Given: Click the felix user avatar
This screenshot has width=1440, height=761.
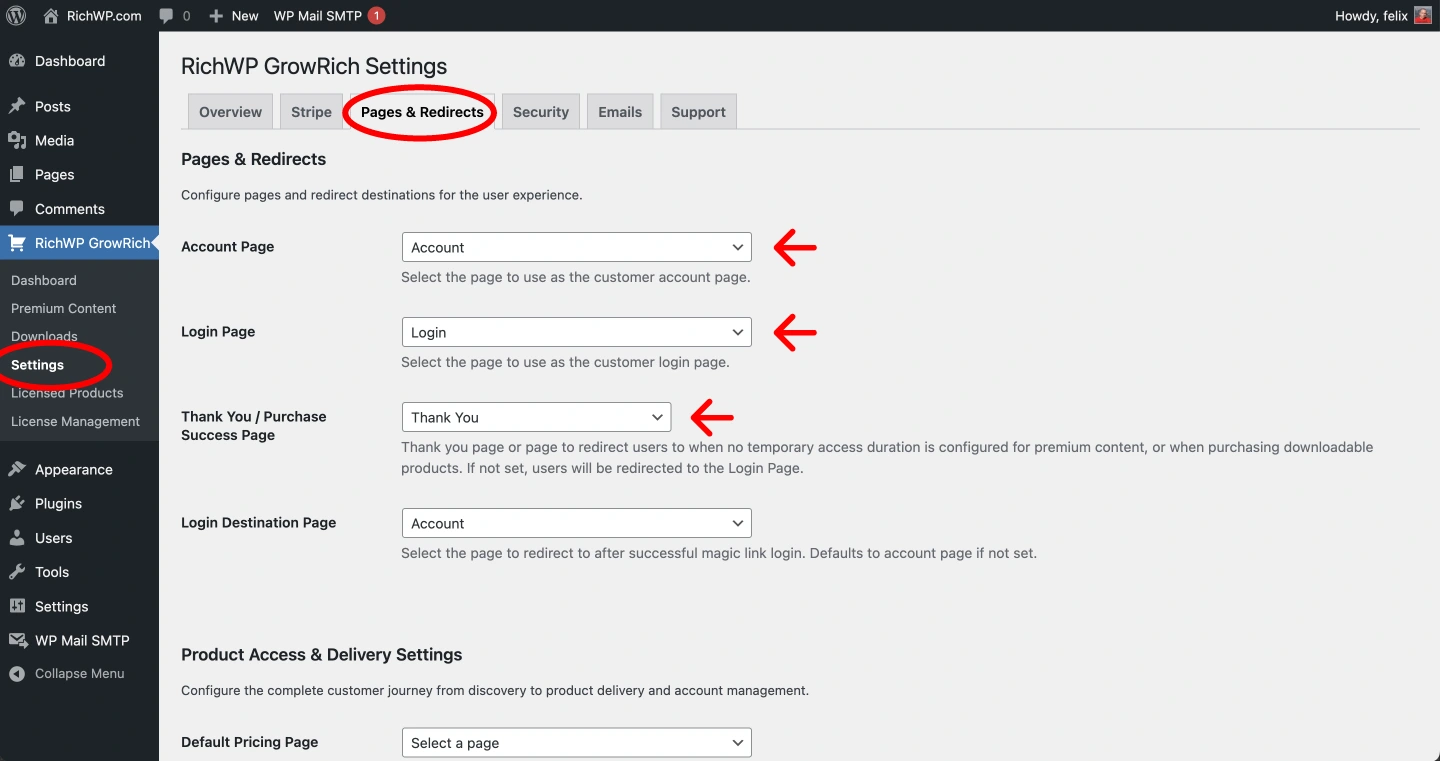Looking at the screenshot, I should click(1422, 15).
